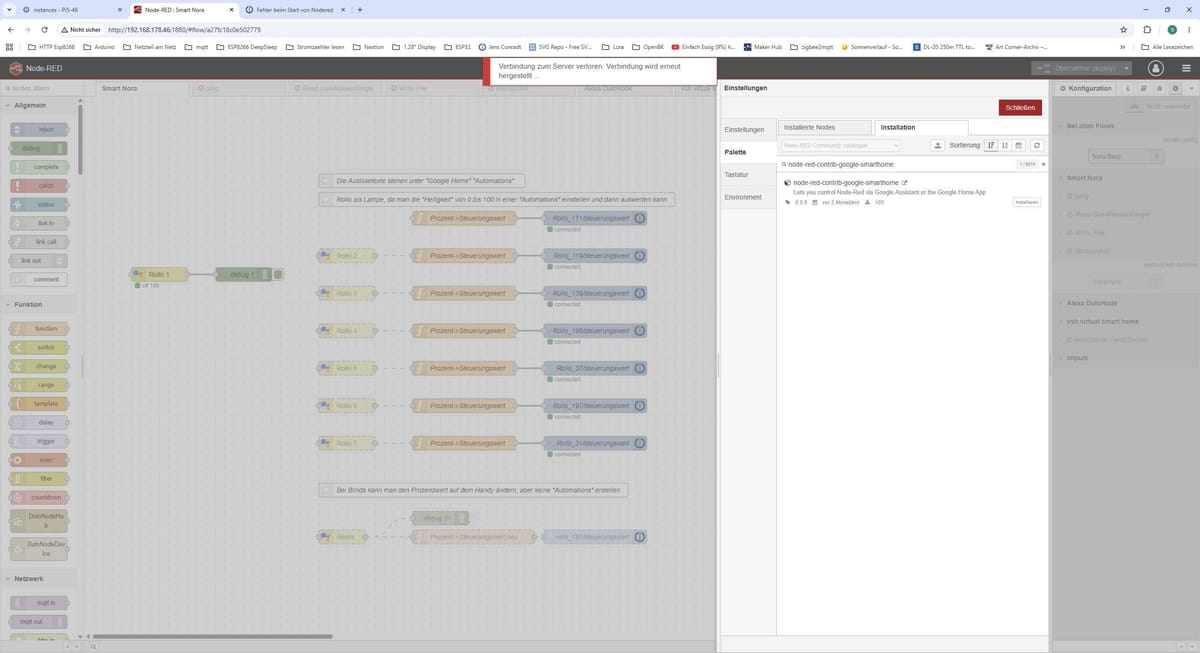This screenshot has height=653, width=1200.
Task: Install node-red-contrib-google-smarthome module
Action: click(1027, 202)
